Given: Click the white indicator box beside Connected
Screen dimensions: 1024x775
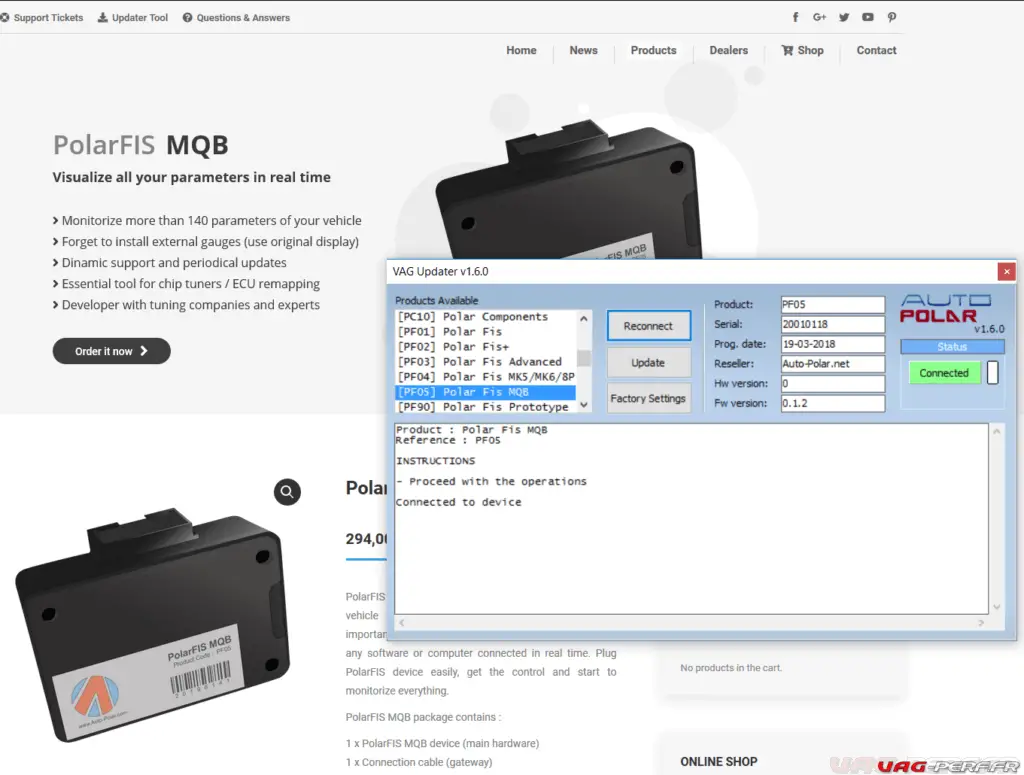Looking at the screenshot, I should 993,373.
